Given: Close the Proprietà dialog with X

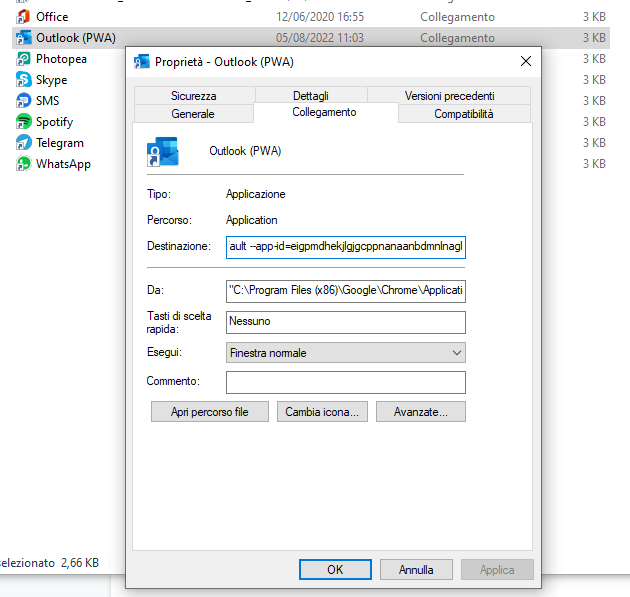Looking at the screenshot, I should click(526, 61).
